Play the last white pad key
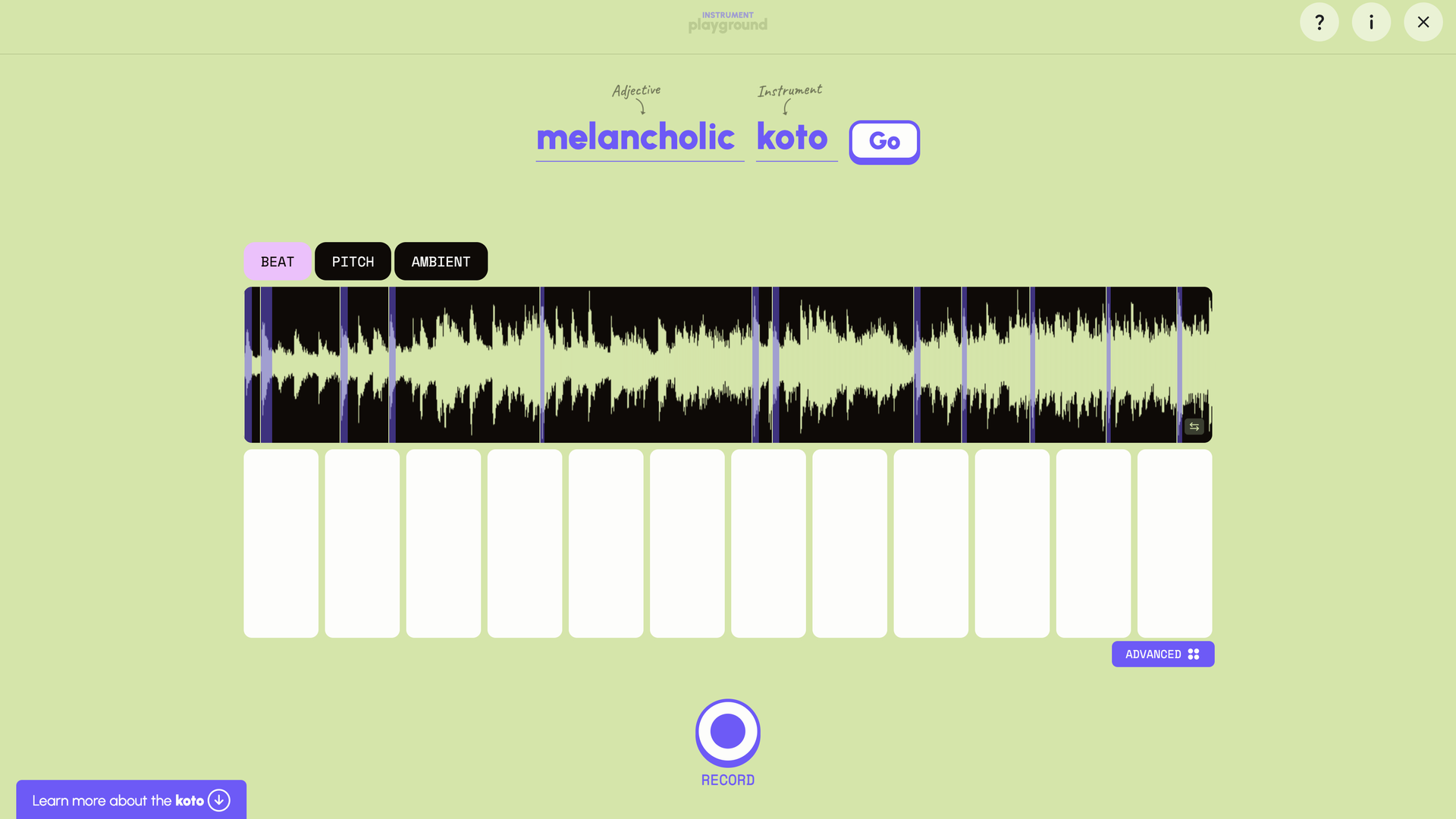Screen dimensions: 1456x819 (1175, 544)
